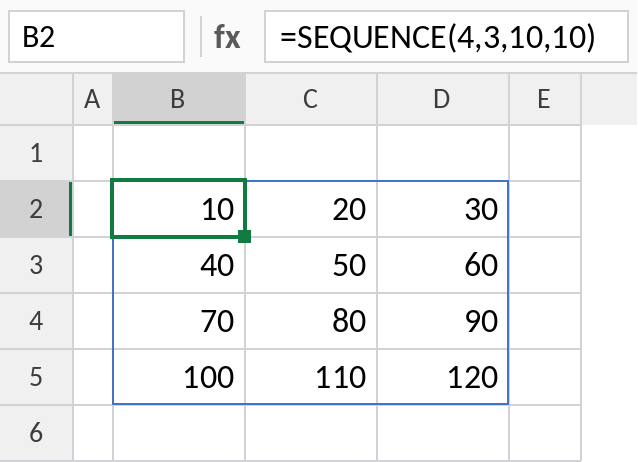
Task: Click cell containing 40
Action: coord(179,265)
